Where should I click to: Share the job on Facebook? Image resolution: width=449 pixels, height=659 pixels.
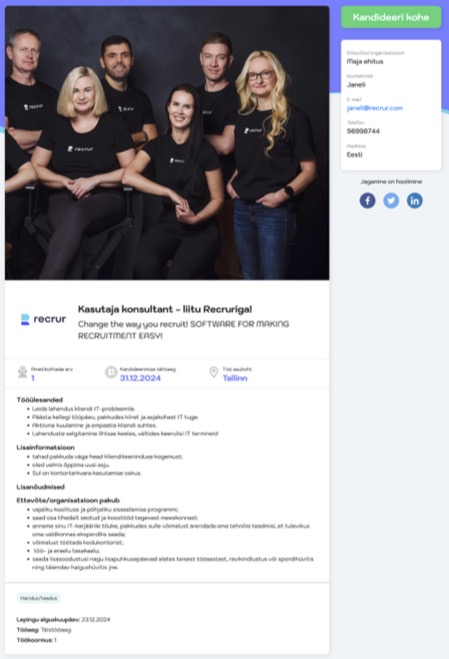(x=367, y=200)
